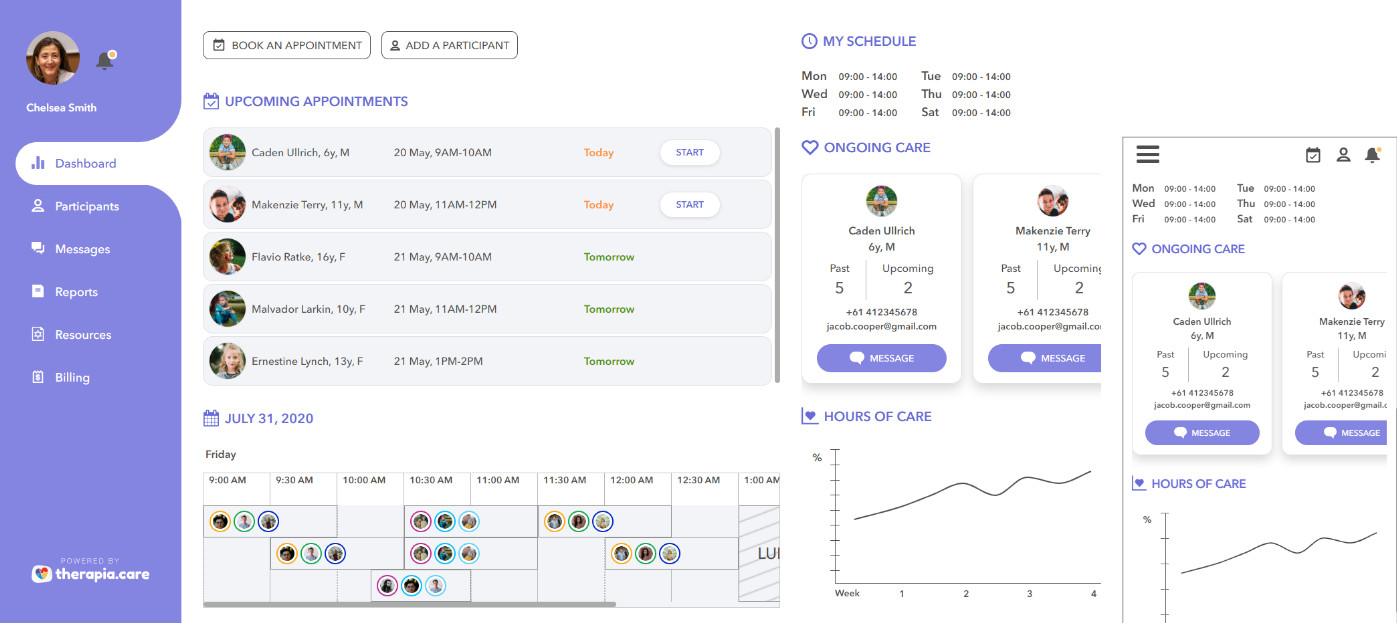The width and height of the screenshot is (1397, 623).
Task: Start Caden Ullrich's appointment
Action: pyautogui.click(x=689, y=153)
